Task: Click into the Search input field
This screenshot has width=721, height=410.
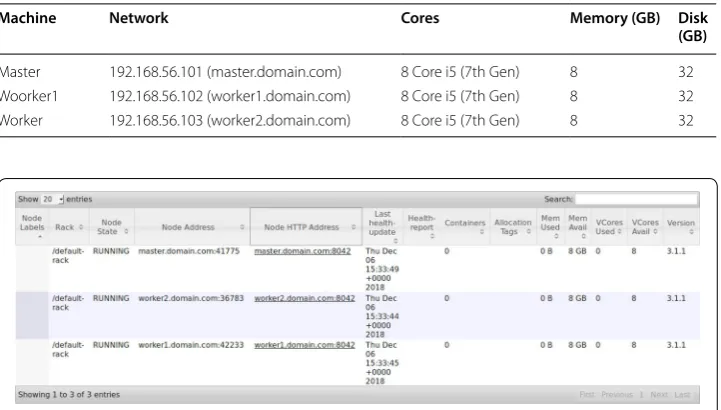Action: point(636,199)
